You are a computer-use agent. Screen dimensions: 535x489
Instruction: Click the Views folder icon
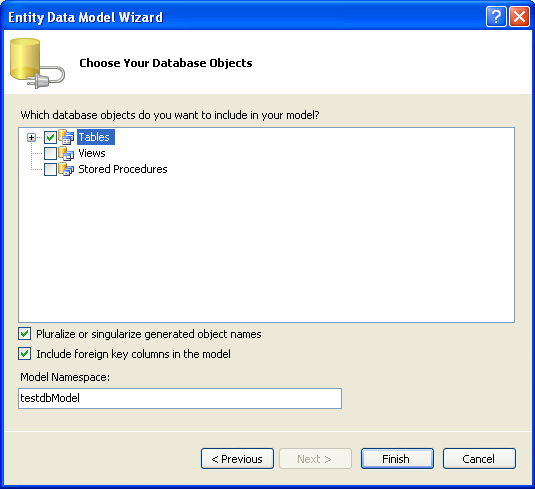click(66, 153)
